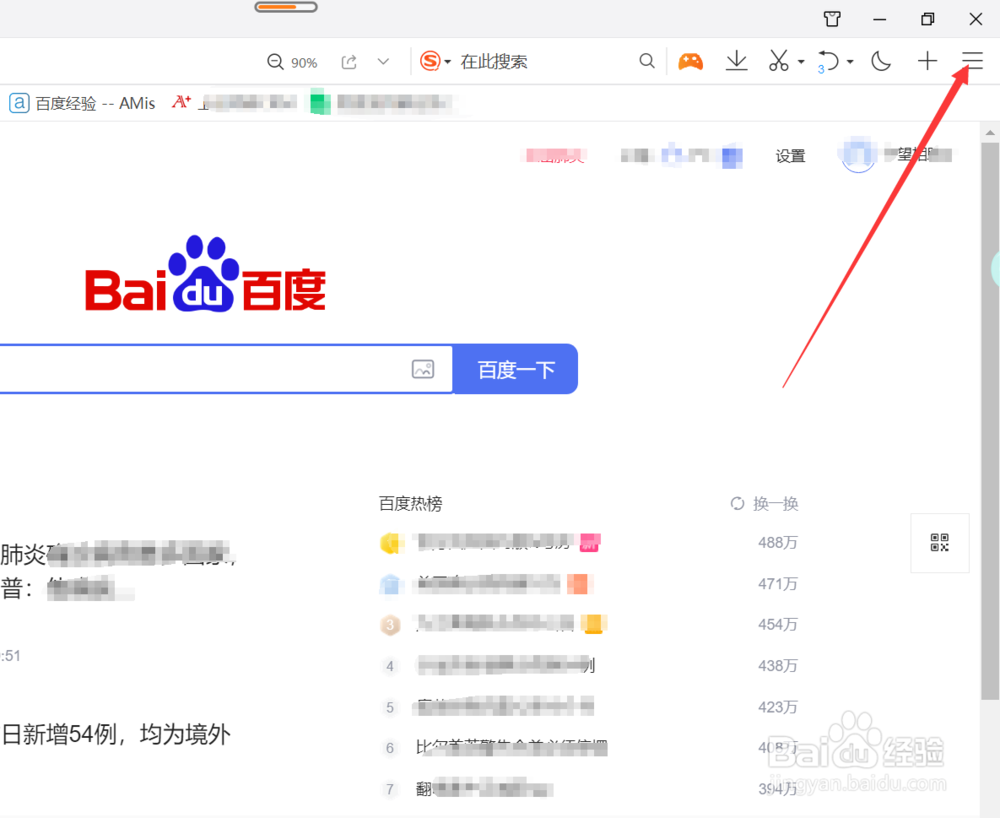Click the user avatar on Baidu page
Screen dimensions: 1000x818
click(x=858, y=154)
